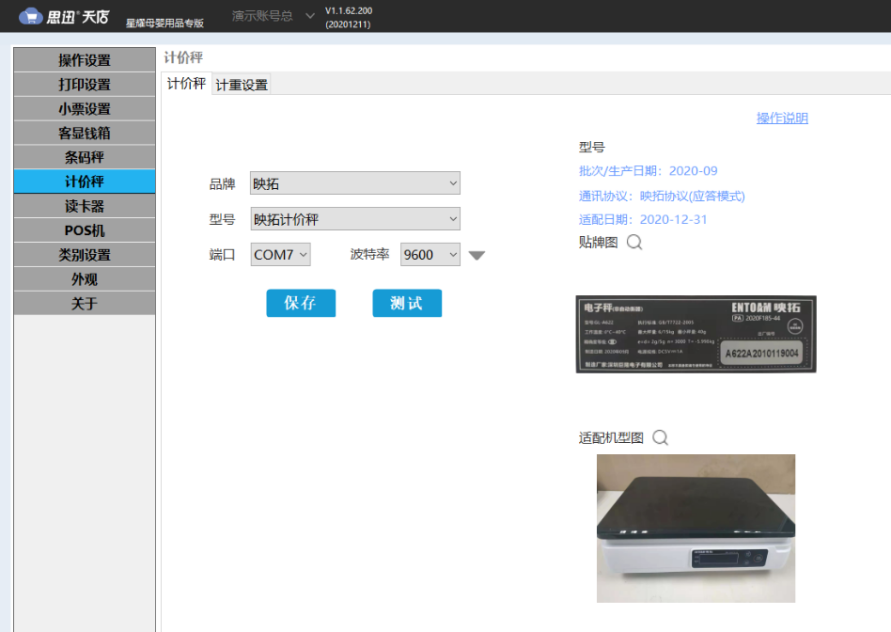Select 外观 in the sidebar
Image resolution: width=891 pixels, height=632 pixels.
[x=83, y=277]
